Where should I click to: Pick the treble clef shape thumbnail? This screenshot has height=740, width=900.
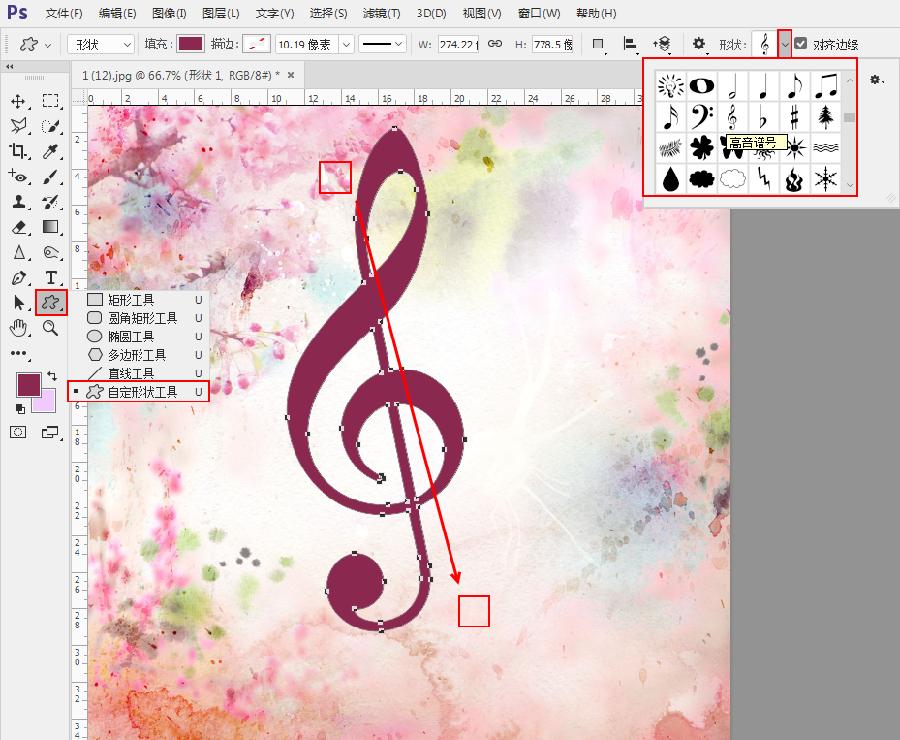(733, 117)
